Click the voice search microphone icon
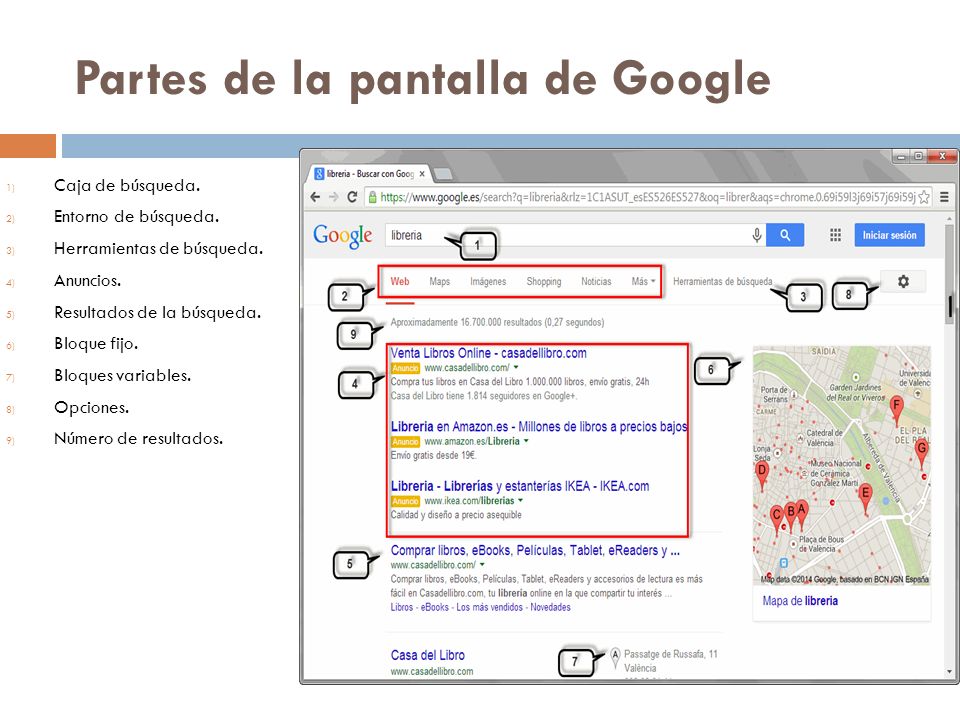This screenshot has width=960, height=720. pyautogui.click(x=757, y=235)
